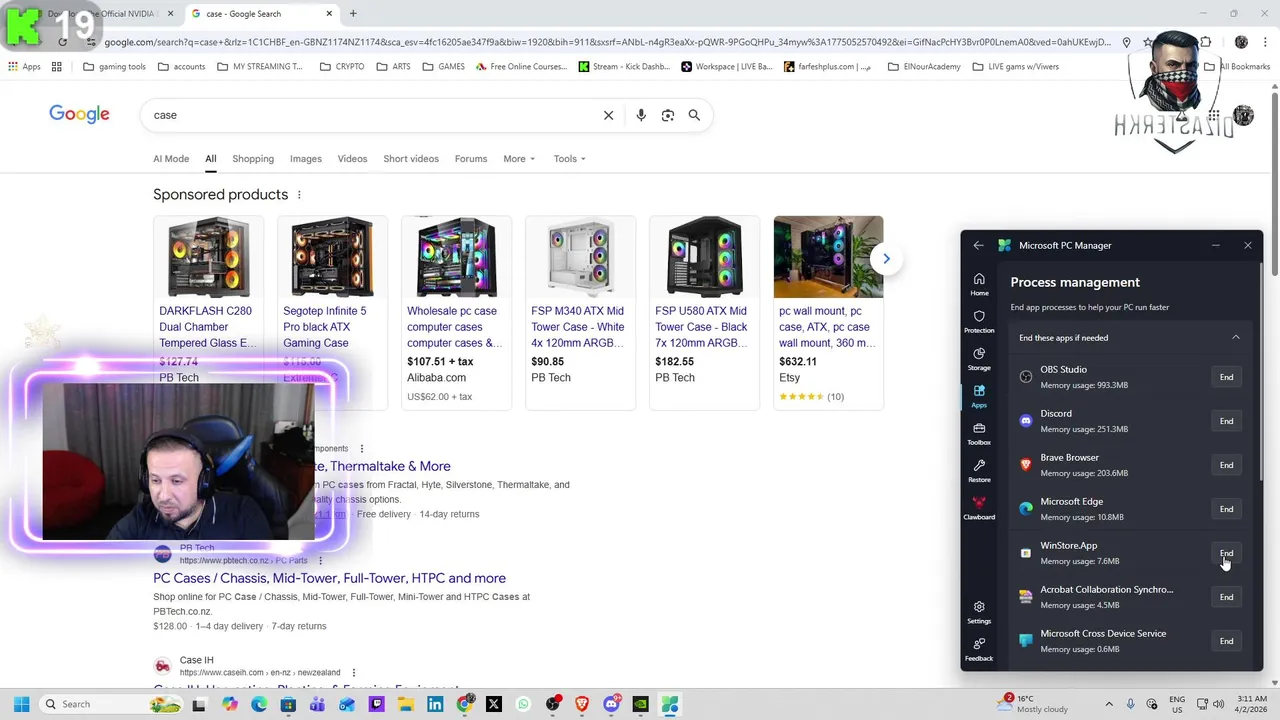Switch to Forums results tab
This screenshot has height=720, width=1280.
point(471,159)
